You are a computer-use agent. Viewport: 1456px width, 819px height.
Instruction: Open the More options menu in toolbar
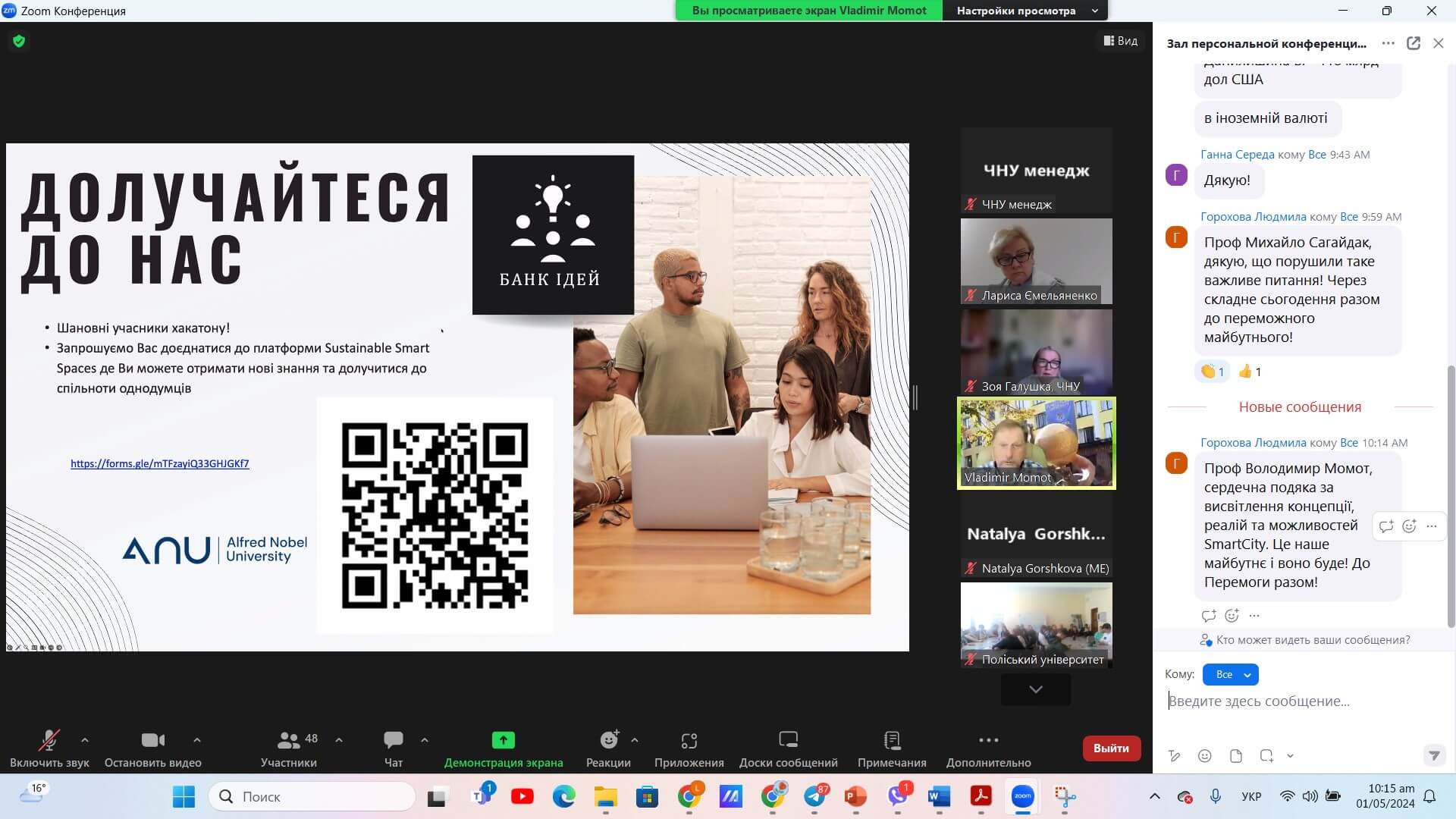pyautogui.click(x=988, y=740)
